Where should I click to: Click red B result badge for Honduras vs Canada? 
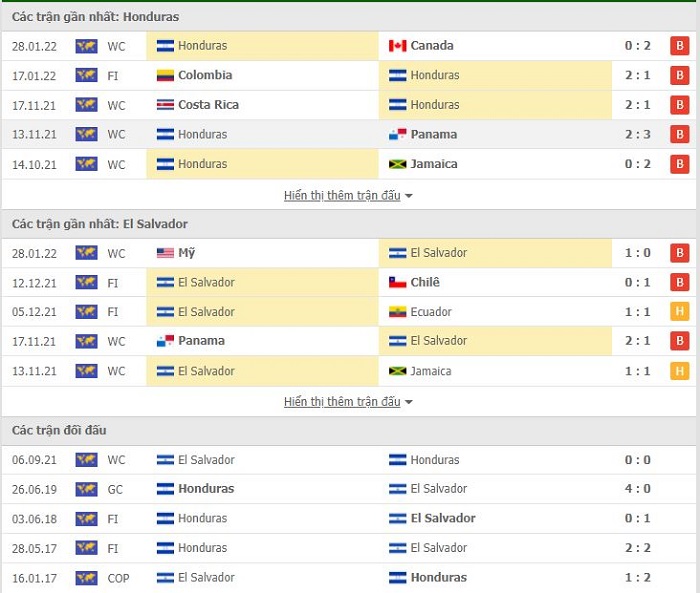679,46
